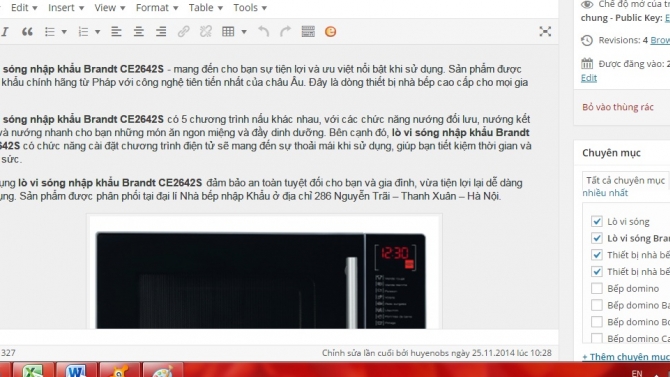The height and width of the screenshot is (377, 670).
Task: Edit the publish date link
Action: point(588,78)
